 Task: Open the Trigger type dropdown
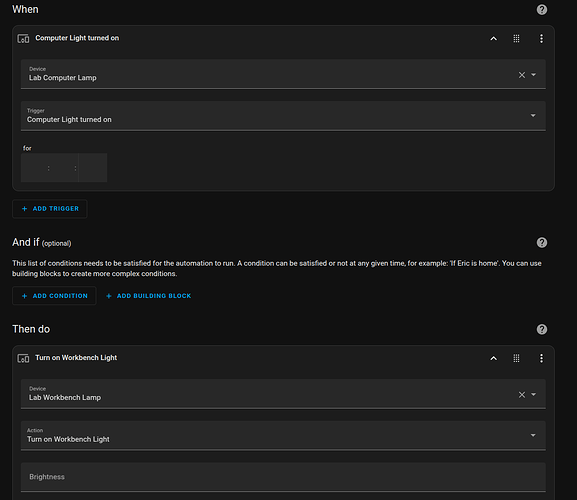coord(283,116)
